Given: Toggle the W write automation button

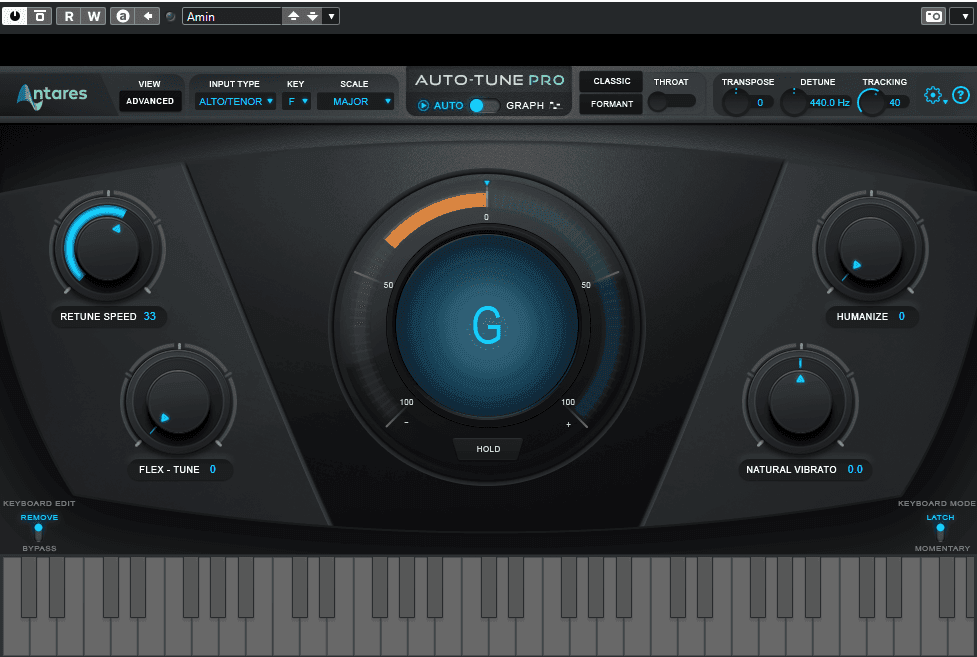Looking at the screenshot, I should point(93,16).
